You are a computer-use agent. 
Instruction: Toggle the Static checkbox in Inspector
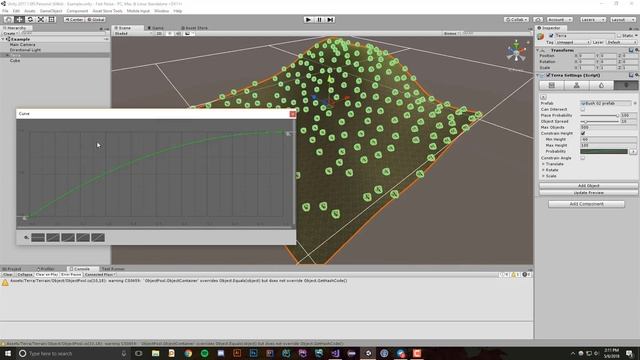(x=619, y=36)
